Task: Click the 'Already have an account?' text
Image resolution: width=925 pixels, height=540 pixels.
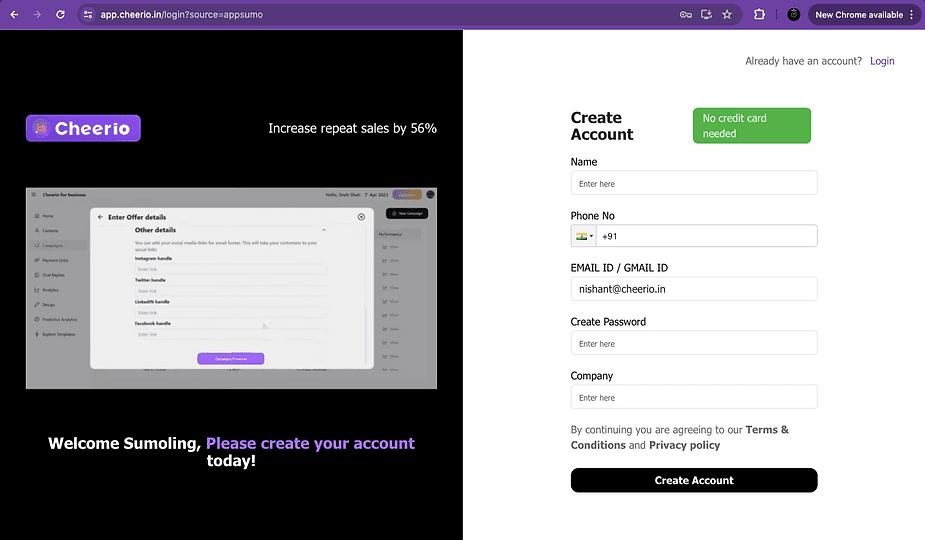Action: [803, 61]
